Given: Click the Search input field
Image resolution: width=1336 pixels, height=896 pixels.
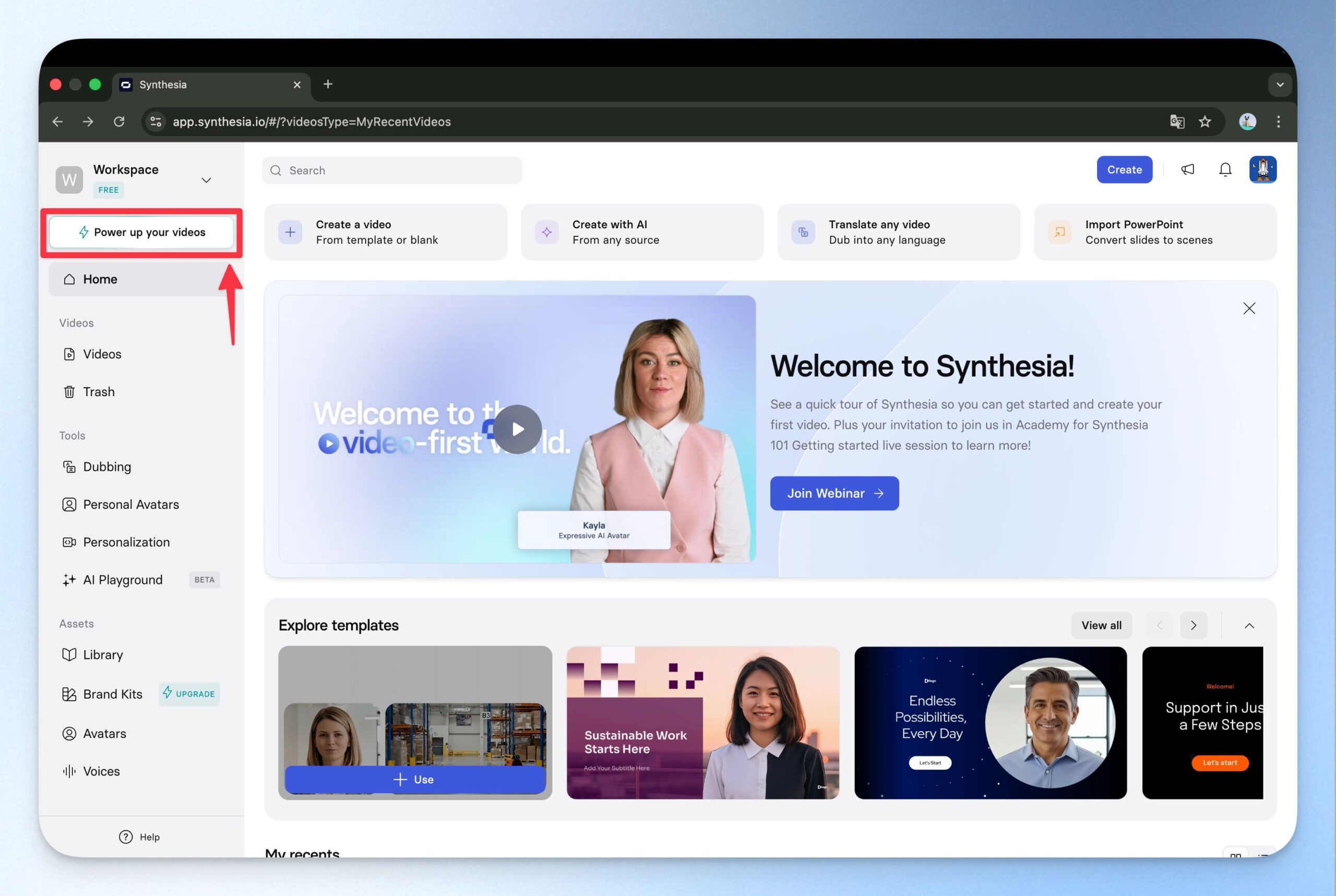Looking at the screenshot, I should coord(392,170).
